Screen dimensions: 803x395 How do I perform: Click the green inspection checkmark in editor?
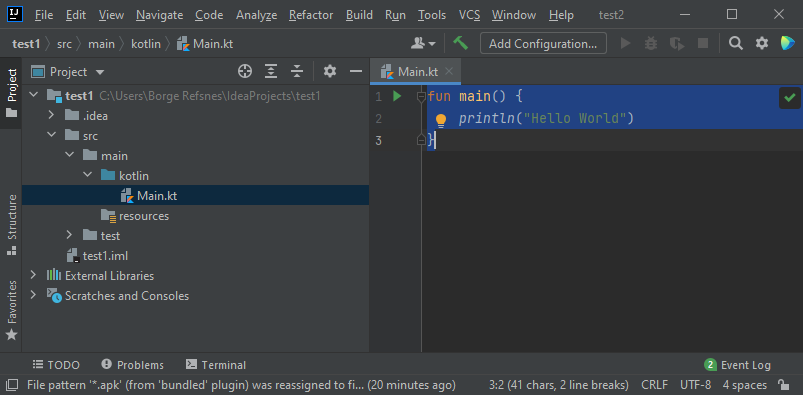coord(790,97)
